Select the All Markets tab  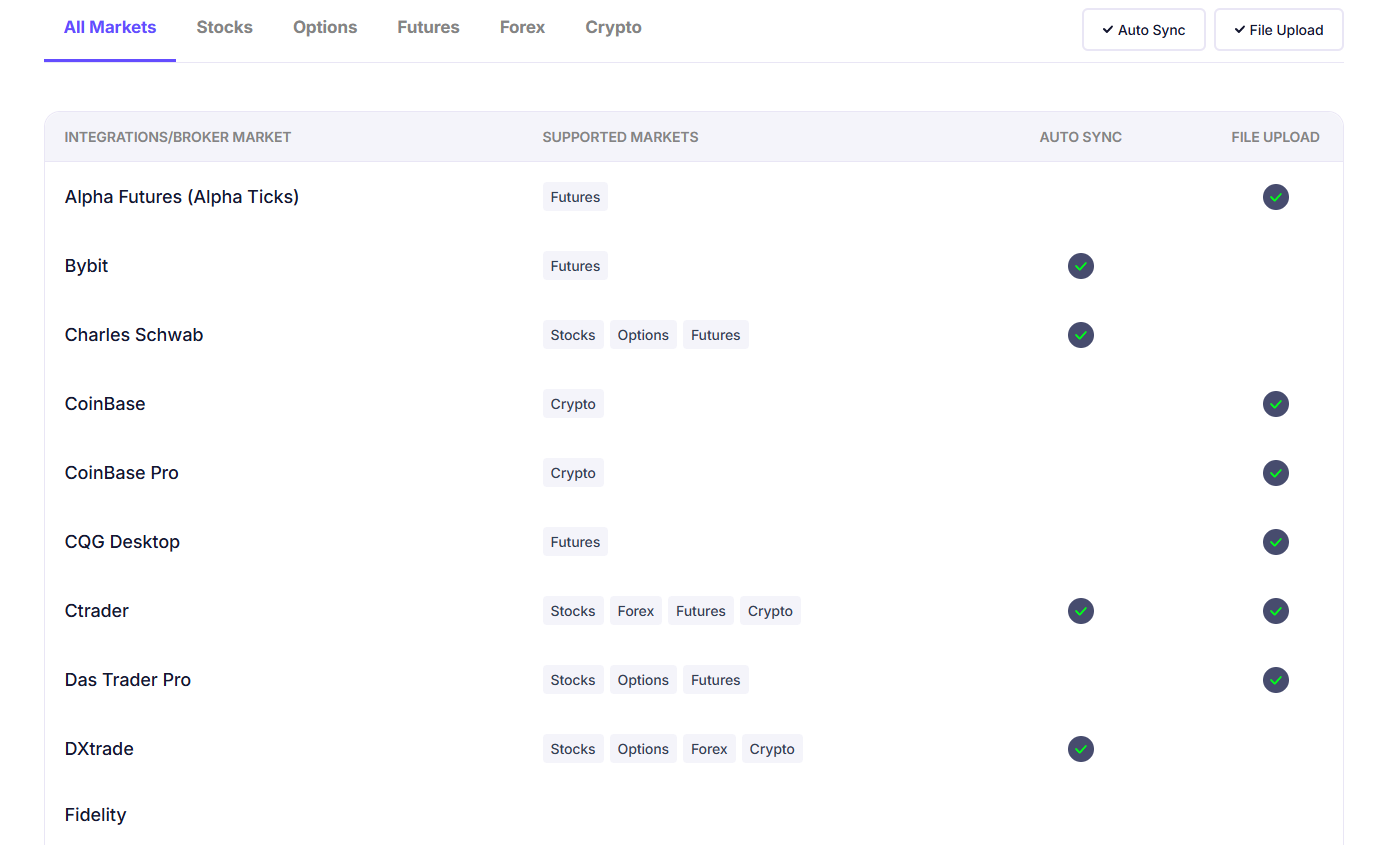tap(110, 28)
